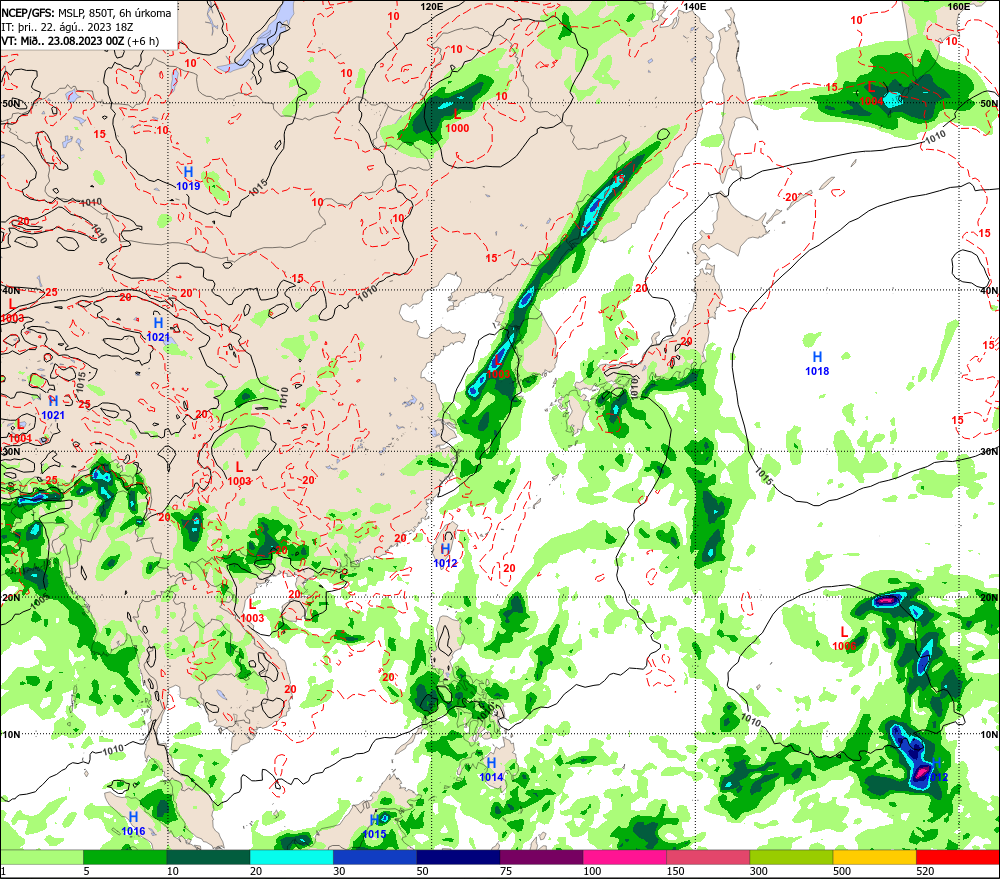Click the L 1001 low pressure marker

[20, 431]
